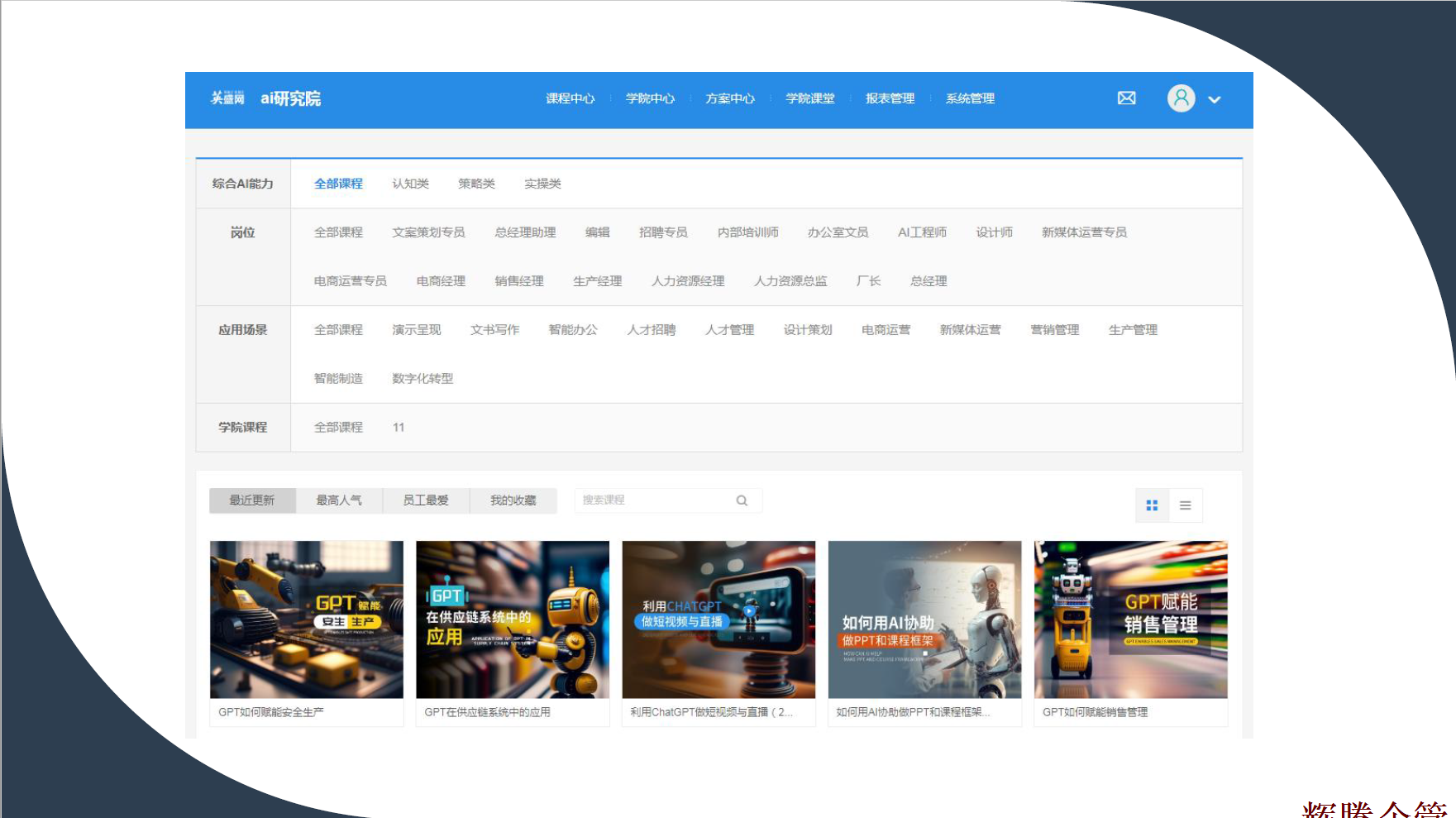Image resolution: width=1456 pixels, height=818 pixels.
Task: Click the 搜索课程 search field
Action: pos(653,500)
